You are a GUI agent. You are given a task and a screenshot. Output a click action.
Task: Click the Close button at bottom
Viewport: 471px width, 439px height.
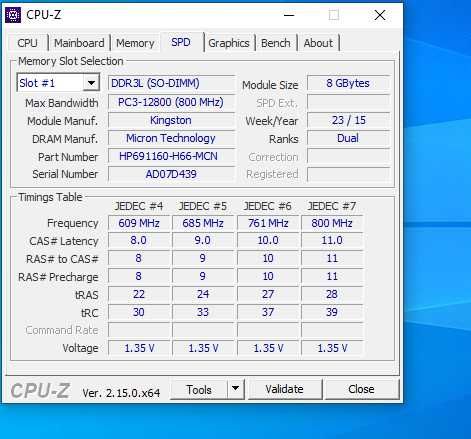tap(361, 389)
